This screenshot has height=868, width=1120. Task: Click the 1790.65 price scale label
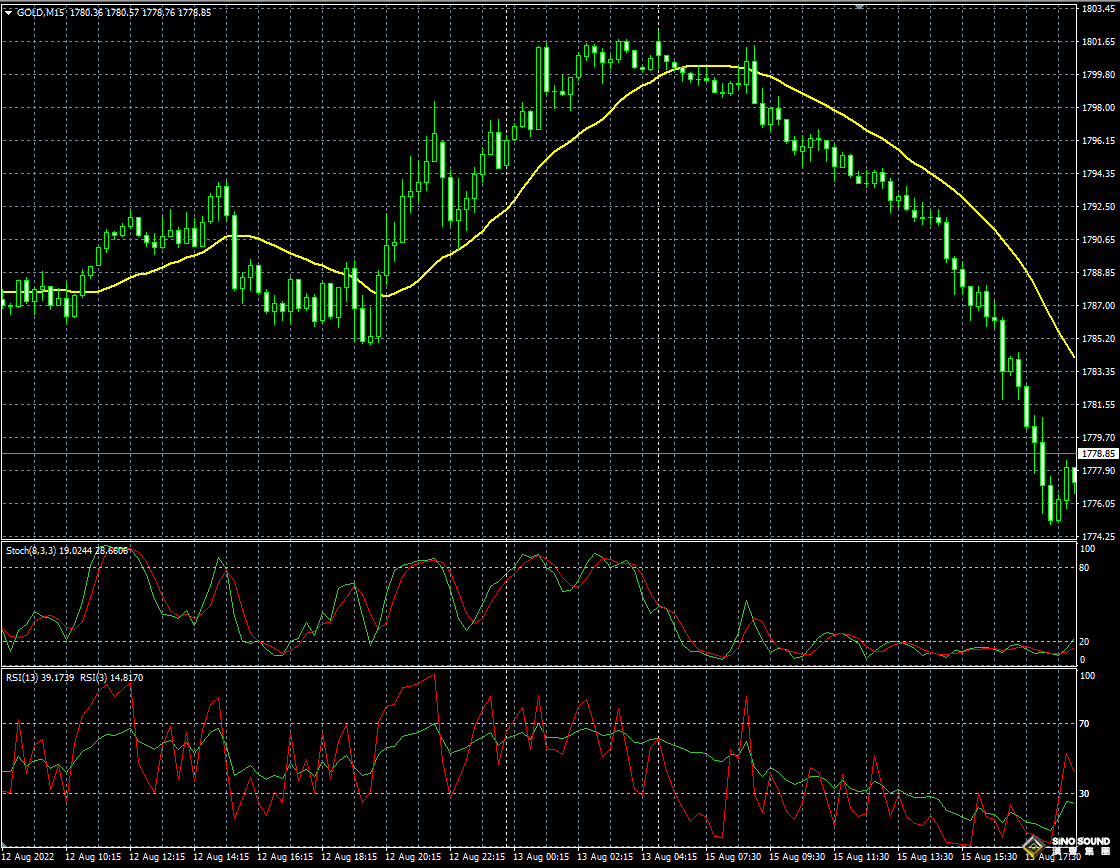(1098, 240)
